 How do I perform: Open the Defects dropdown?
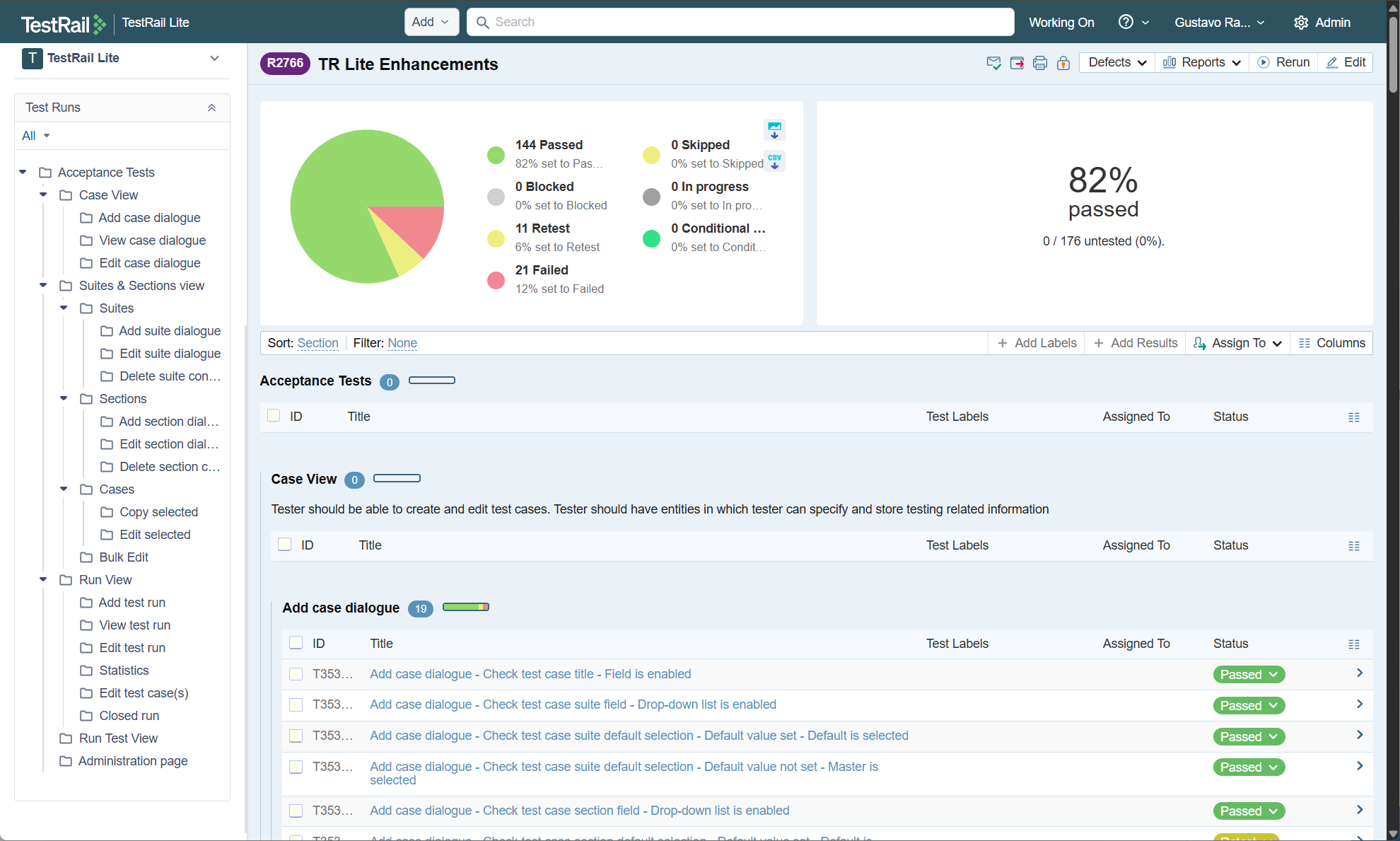[1116, 62]
